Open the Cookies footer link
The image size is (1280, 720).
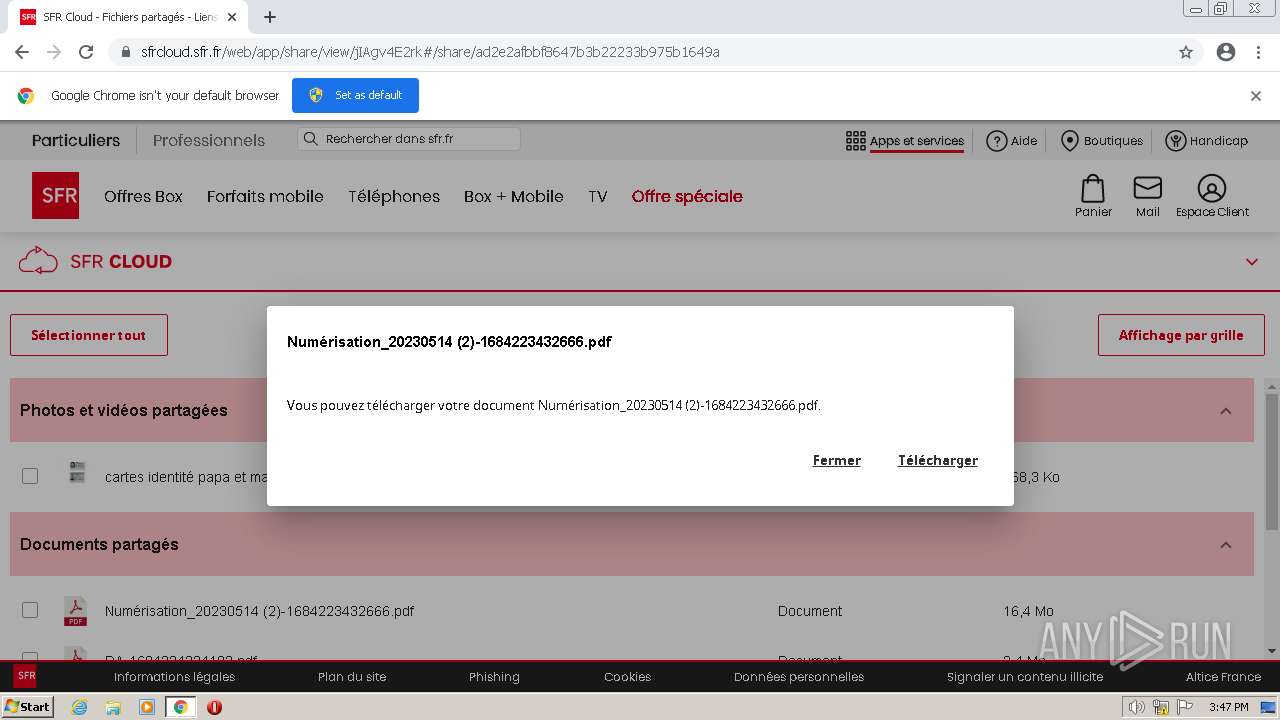click(627, 677)
